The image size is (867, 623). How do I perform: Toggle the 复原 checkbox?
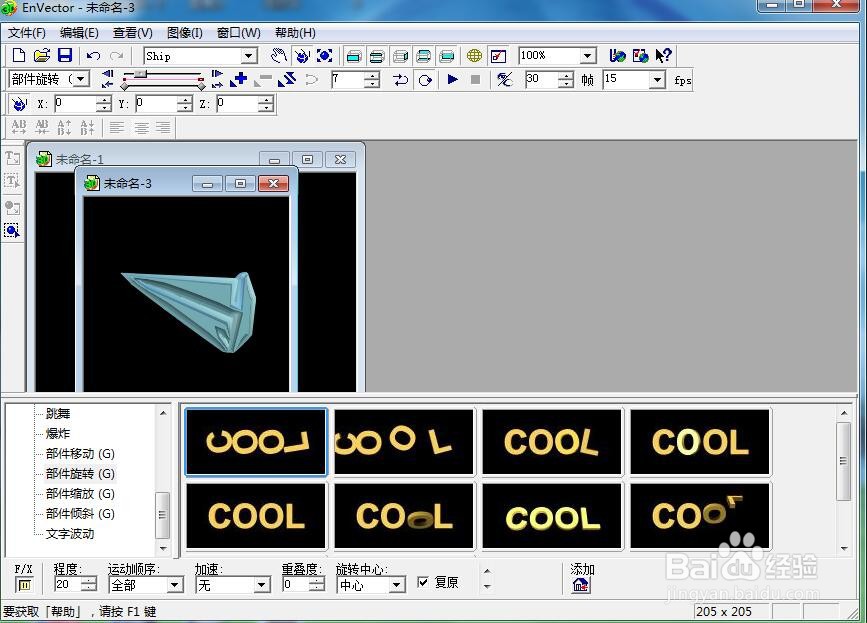click(x=423, y=582)
